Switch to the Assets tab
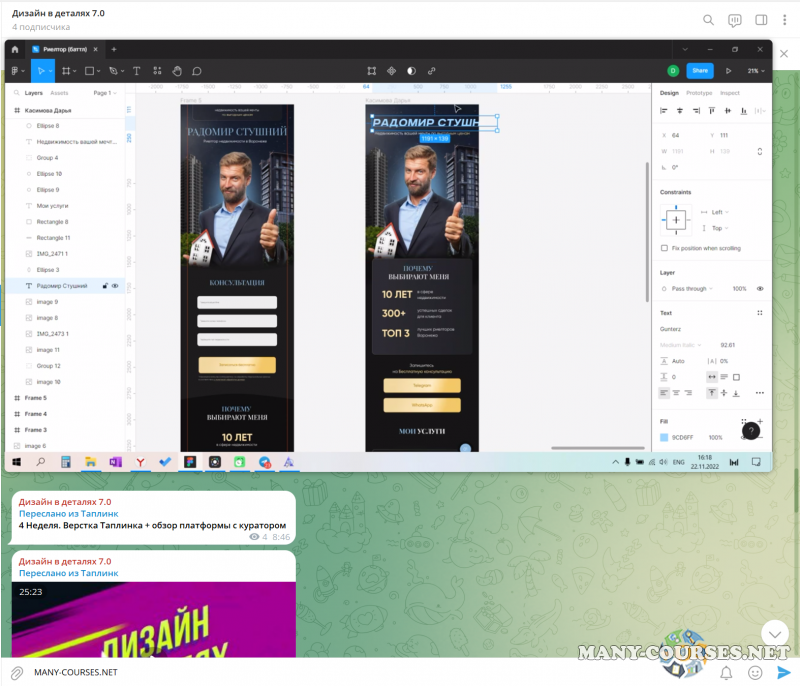 pyautogui.click(x=60, y=92)
